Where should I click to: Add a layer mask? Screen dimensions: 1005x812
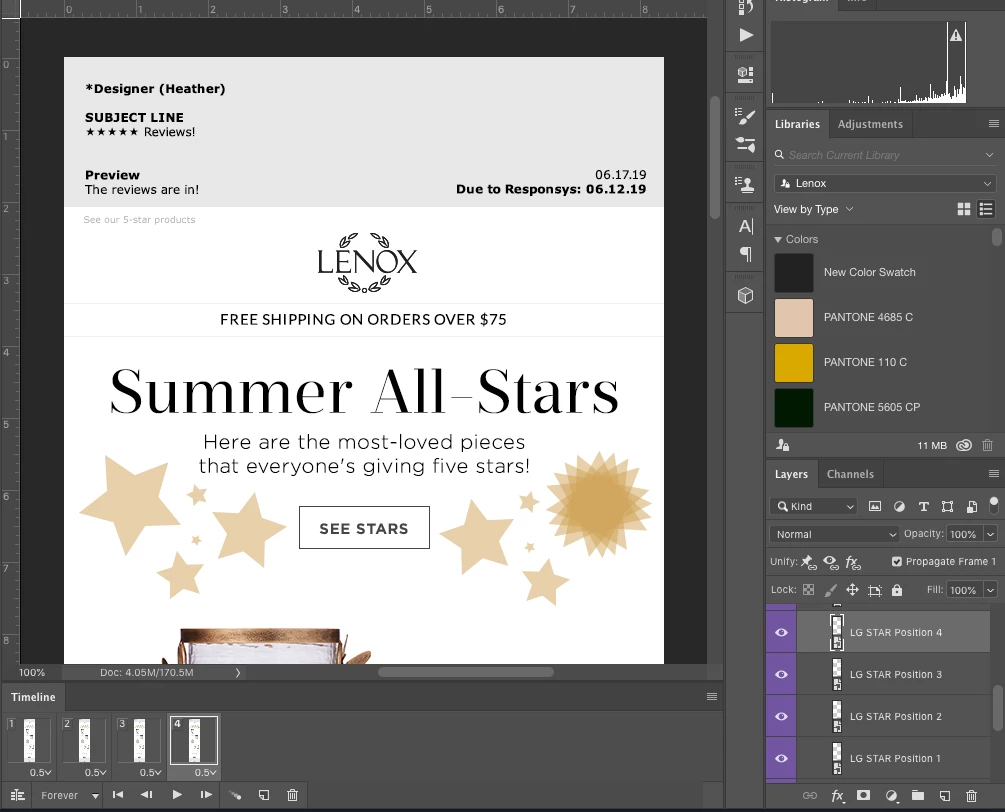[863, 795]
